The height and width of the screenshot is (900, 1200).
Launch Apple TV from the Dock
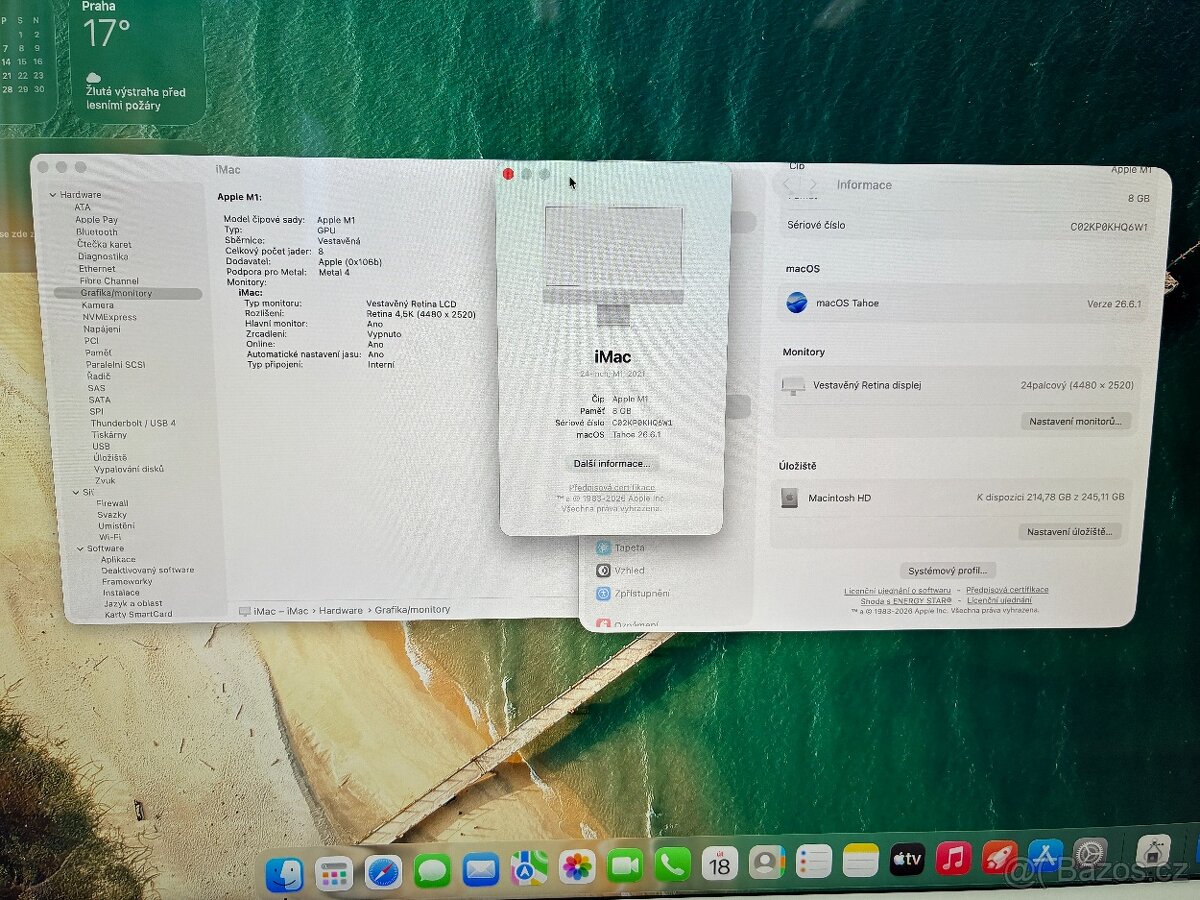pyautogui.click(x=907, y=859)
